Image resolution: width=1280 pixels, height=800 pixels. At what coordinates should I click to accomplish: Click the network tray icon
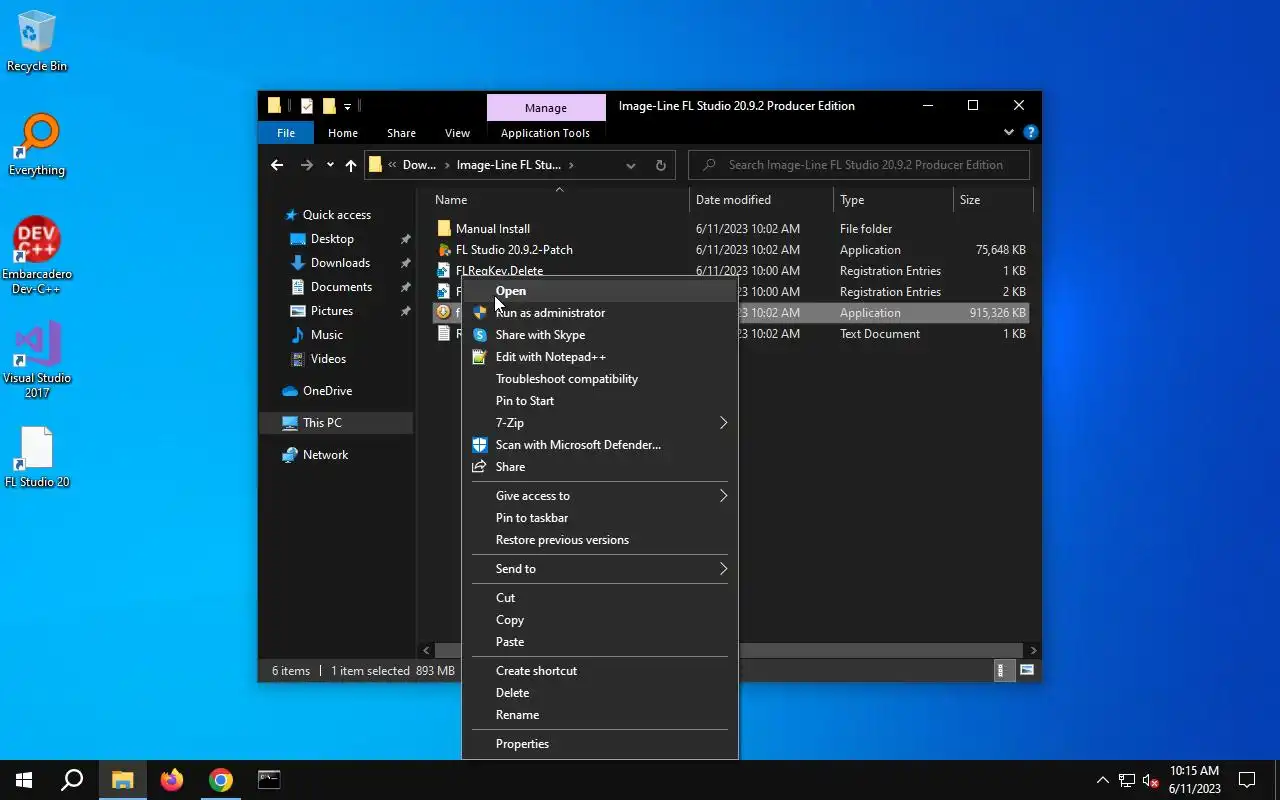coord(1127,780)
